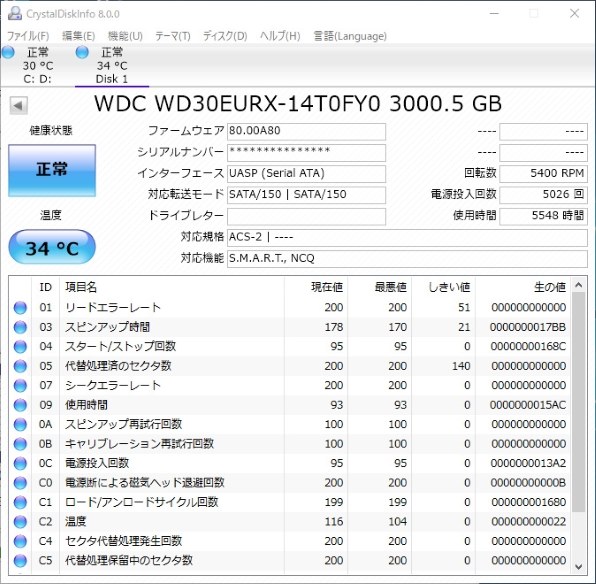Click status icon of row 0C 電源投入回数
The height and width of the screenshot is (584, 596).
(20, 463)
